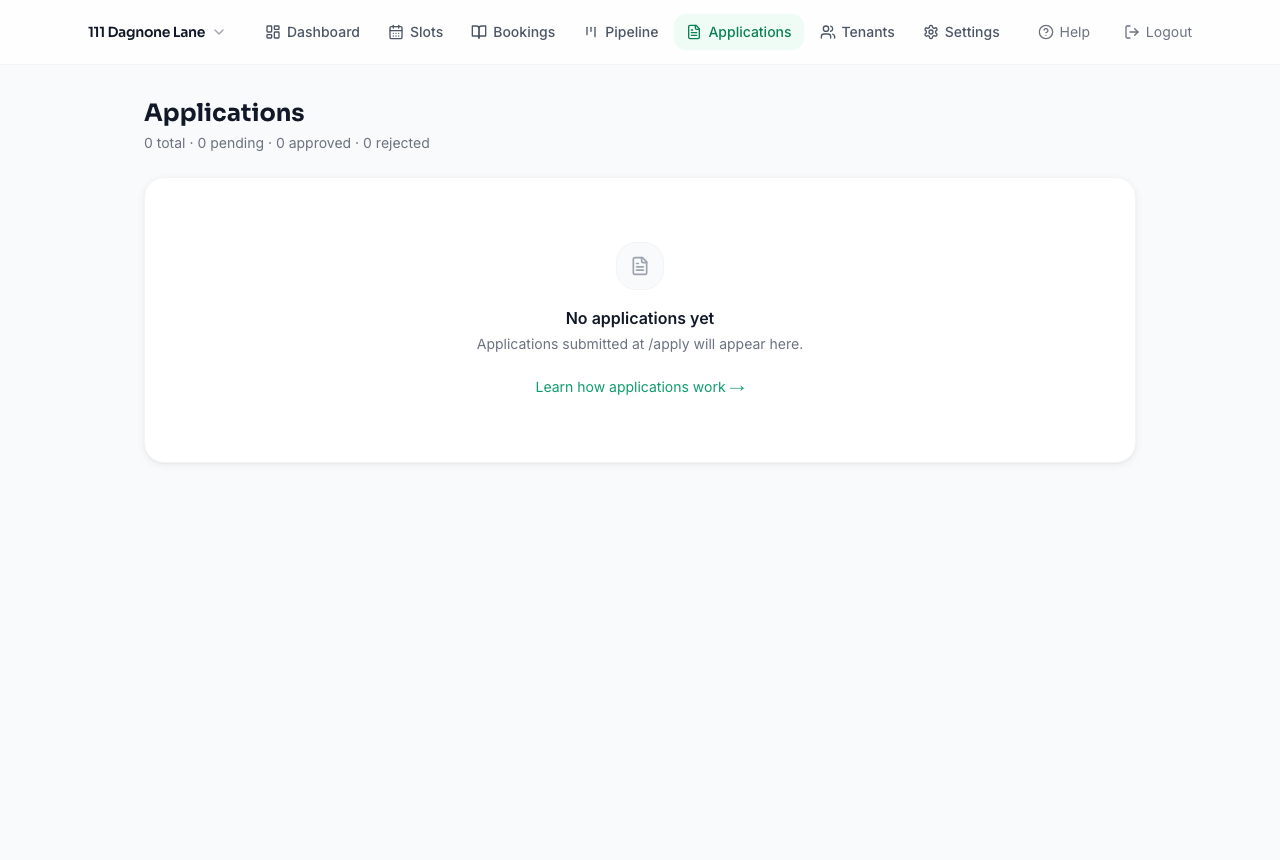Click the Settings gear icon
This screenshot has height=860, width=1280.
point(931,32)
